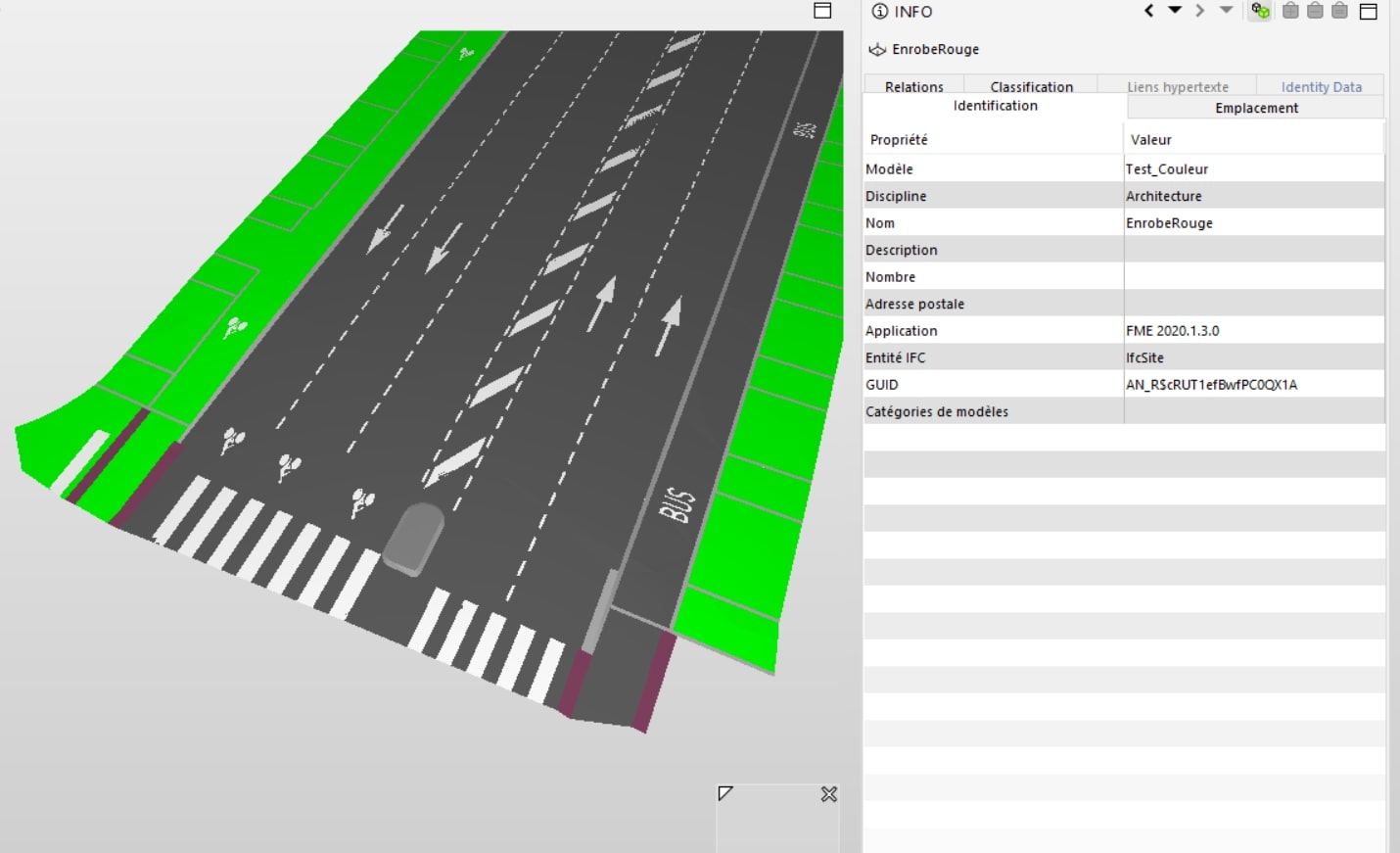1400x853 pixels.
Task: Click the IfcSite icon next to EnrobeRouge
Action: coord(877,49)
